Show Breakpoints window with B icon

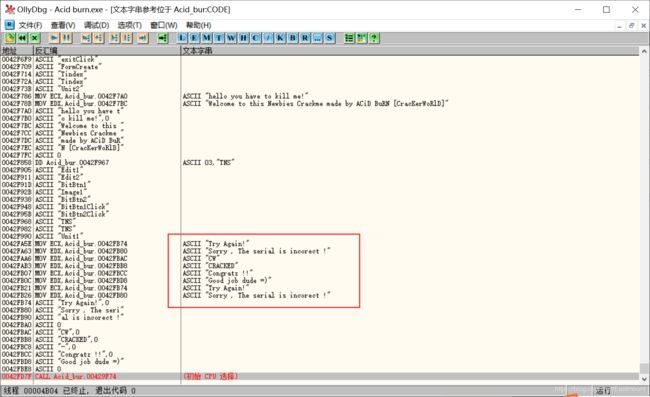click(293, 38)
